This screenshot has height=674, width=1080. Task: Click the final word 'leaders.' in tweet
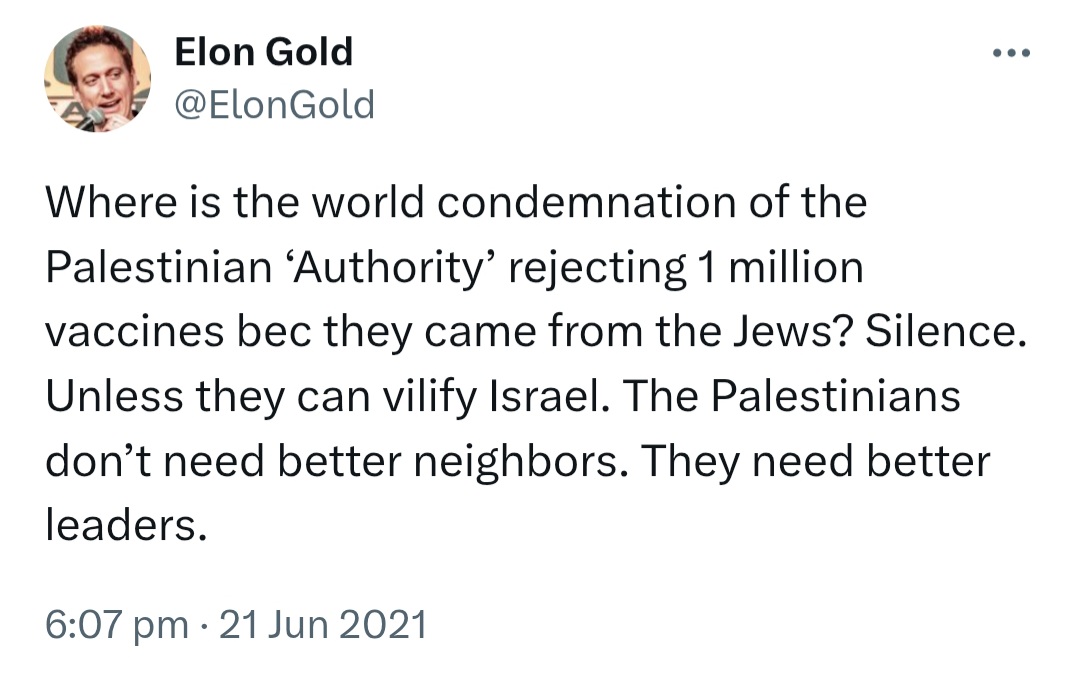(x=126, y=526)
